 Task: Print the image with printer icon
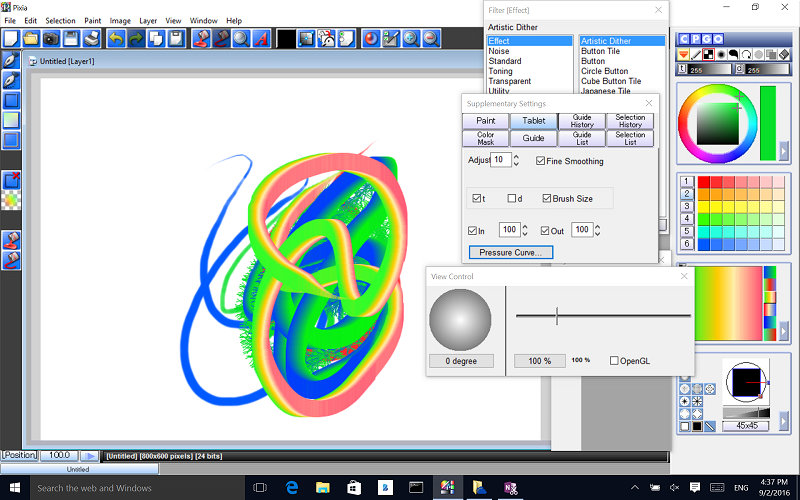click(91, 39)
